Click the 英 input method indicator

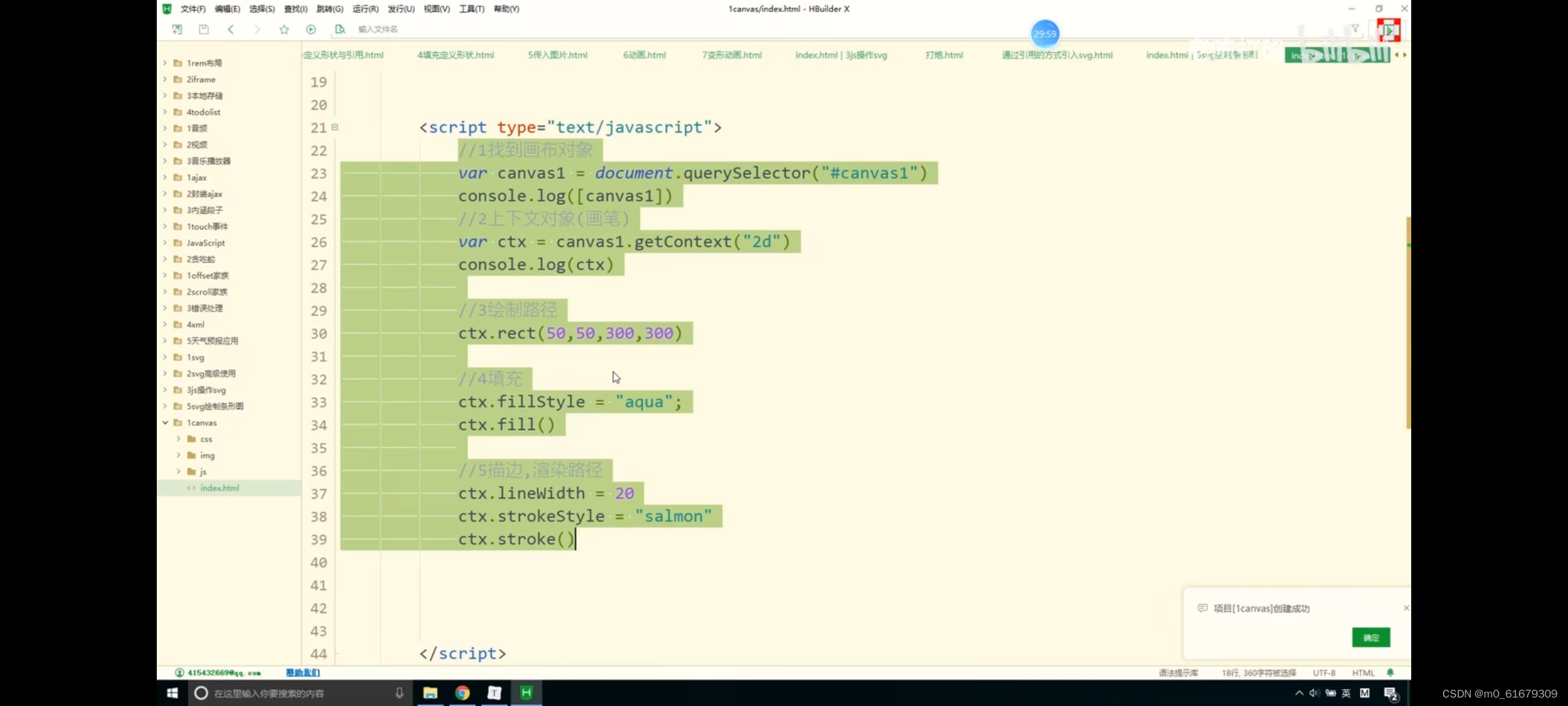[1346, 693]
